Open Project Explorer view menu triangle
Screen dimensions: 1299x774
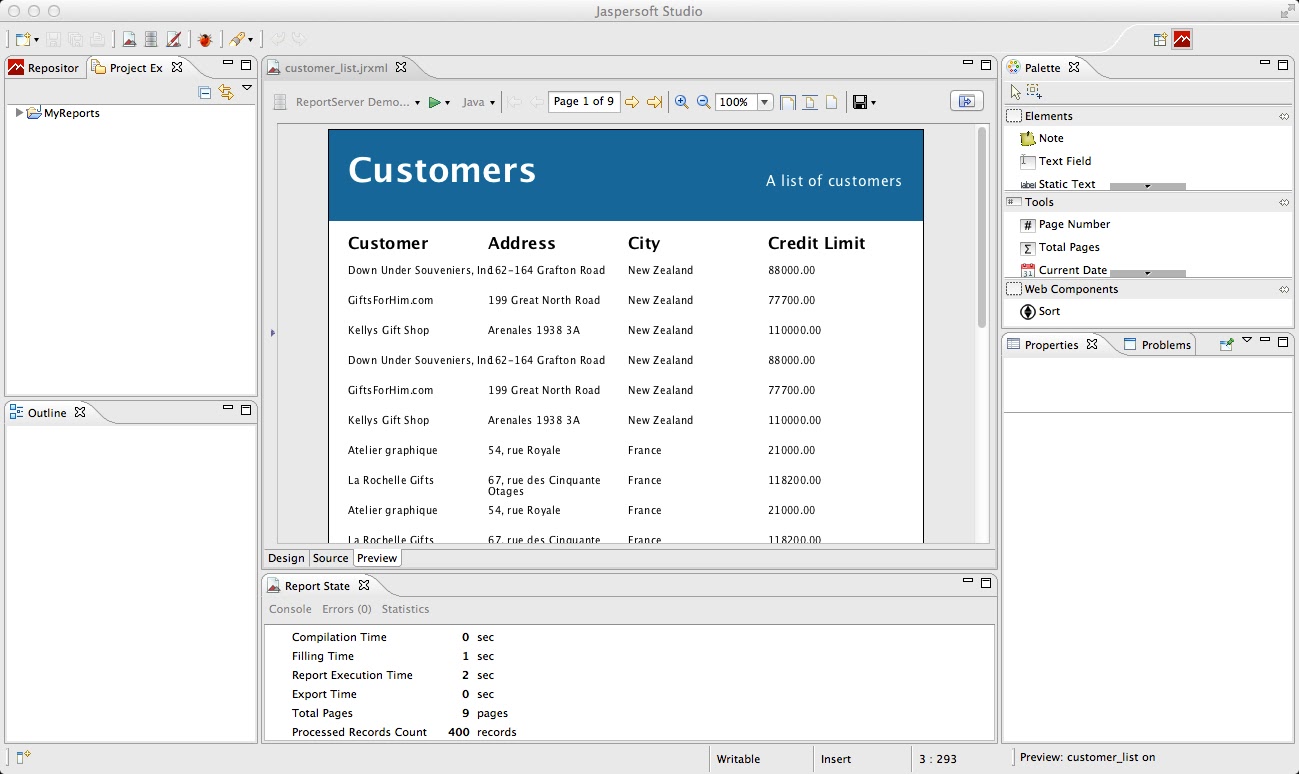pos(247,88)
